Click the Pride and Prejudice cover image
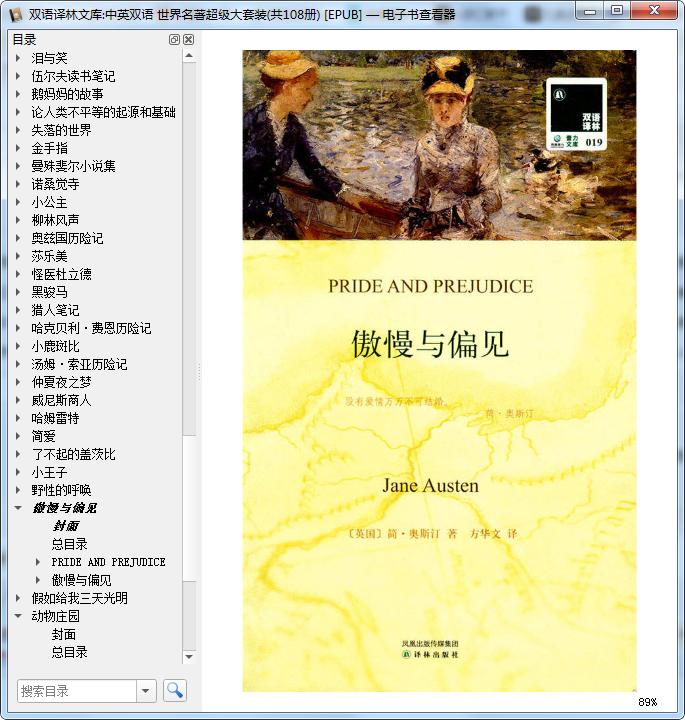The image size is (685, 720). pyautogui.click(x=439, y=371)
